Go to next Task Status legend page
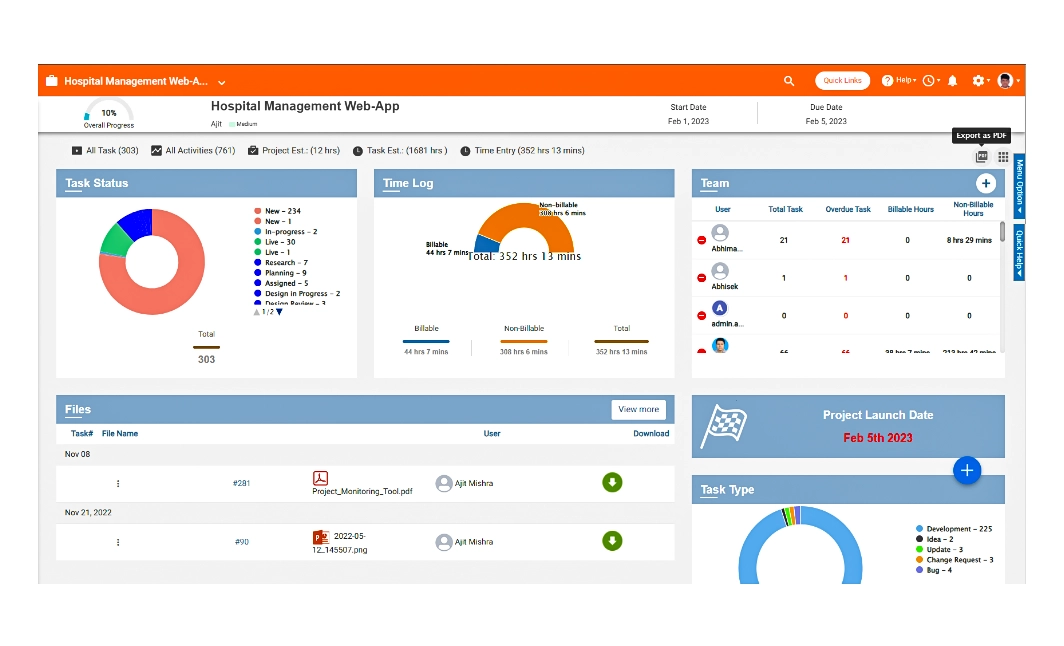 click(x=279, y=312)
